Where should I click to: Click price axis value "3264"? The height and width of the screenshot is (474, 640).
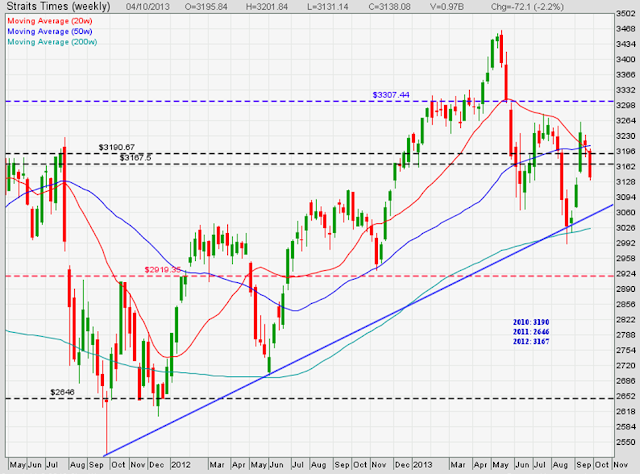tap(625, 120)
